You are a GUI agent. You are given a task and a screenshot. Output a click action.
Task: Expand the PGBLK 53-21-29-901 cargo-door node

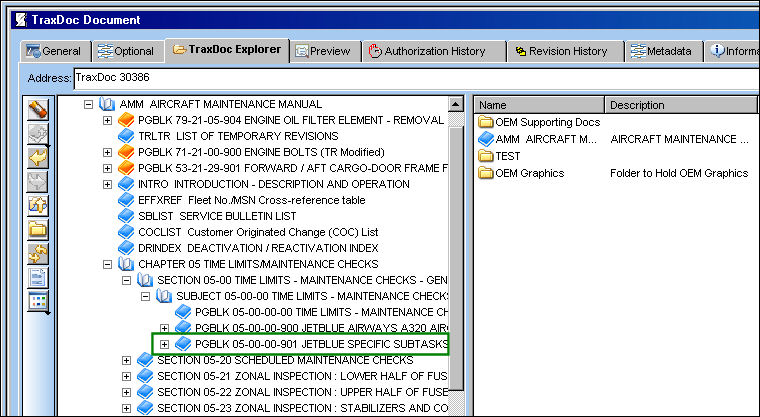click(x=108, y=168)
